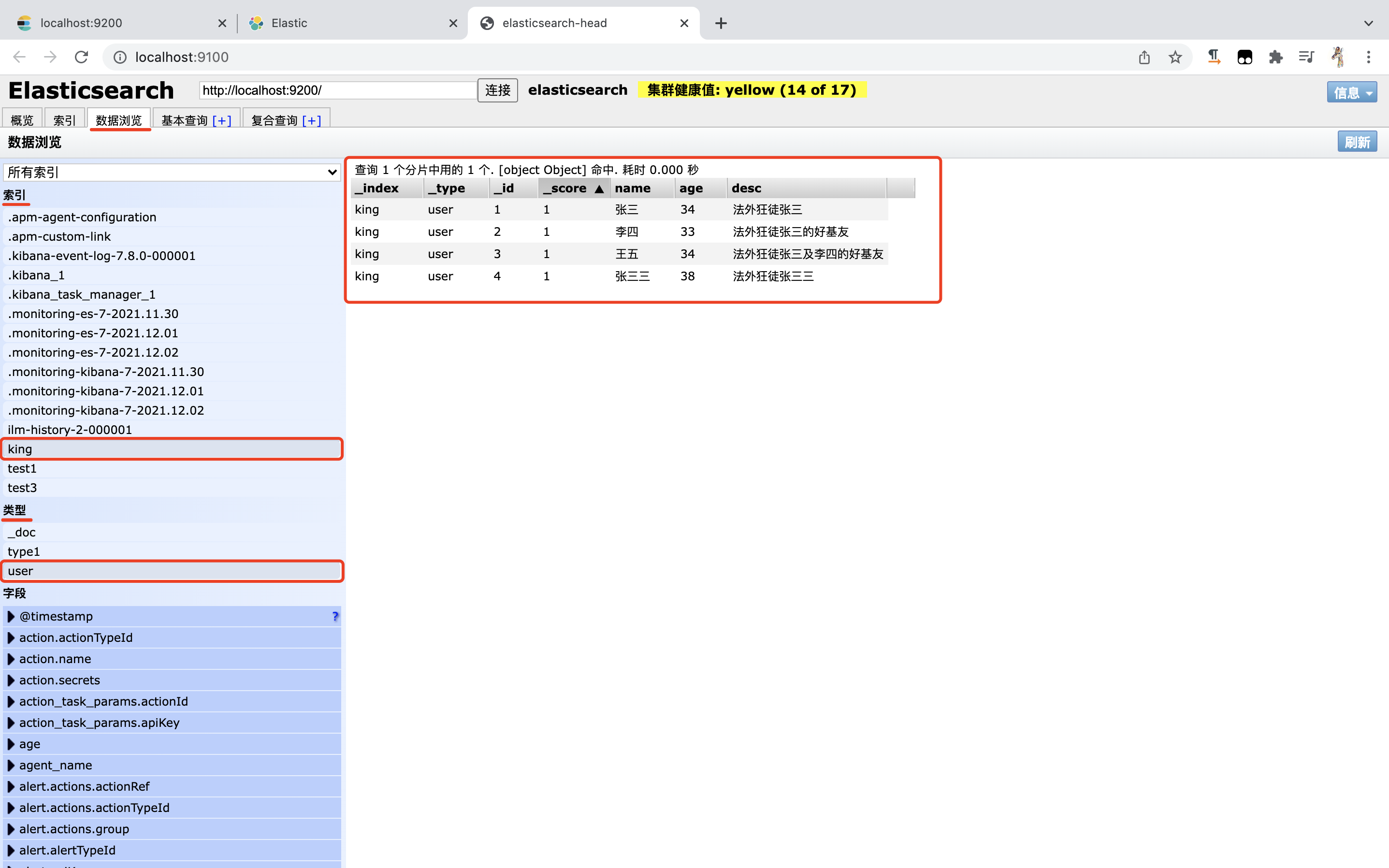Viewport: 1389px width, 868px height.
Task: Select the type1 type
Action: (172, 551)
